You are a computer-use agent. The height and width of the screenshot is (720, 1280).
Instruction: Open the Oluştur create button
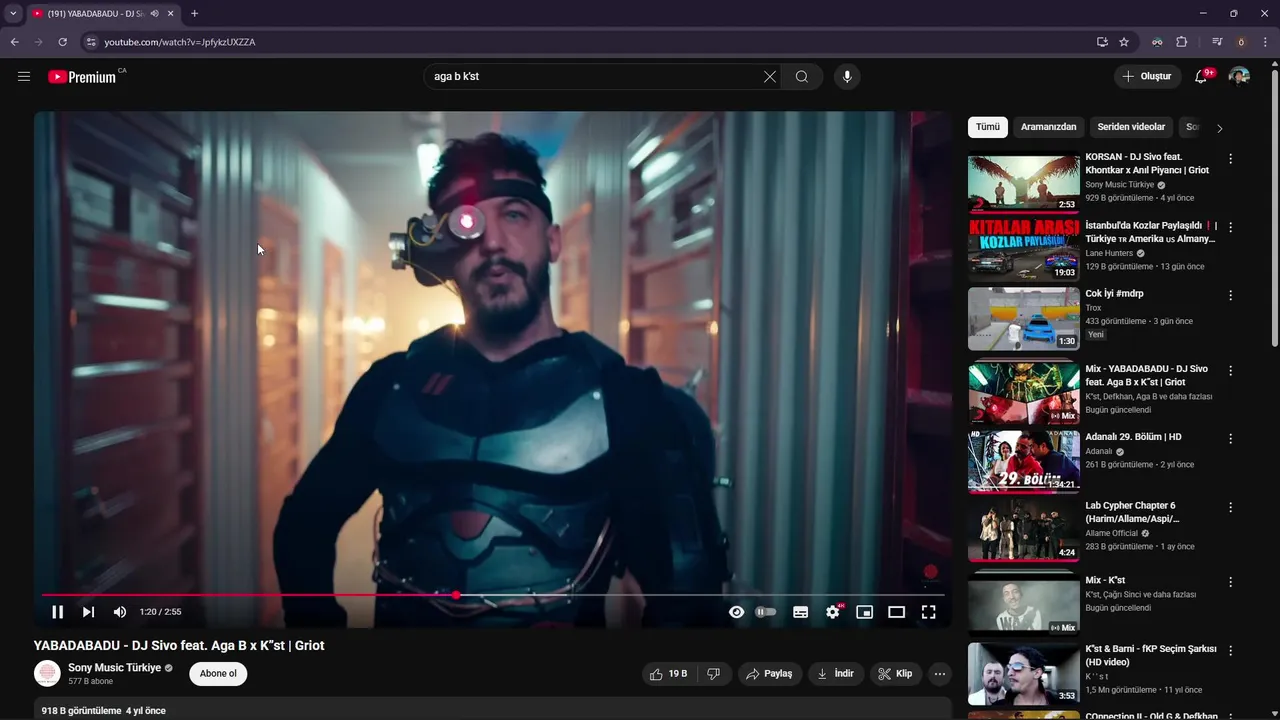(1148, 76)
